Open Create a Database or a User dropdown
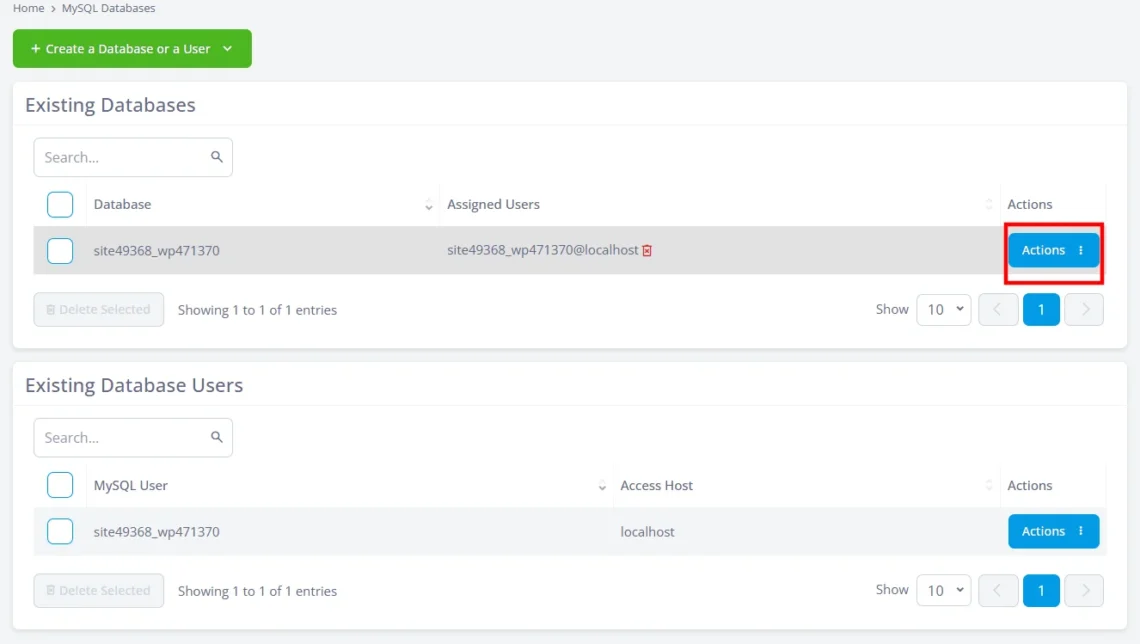This screenshot has width=1140, height=644. (x=132, y=49)
